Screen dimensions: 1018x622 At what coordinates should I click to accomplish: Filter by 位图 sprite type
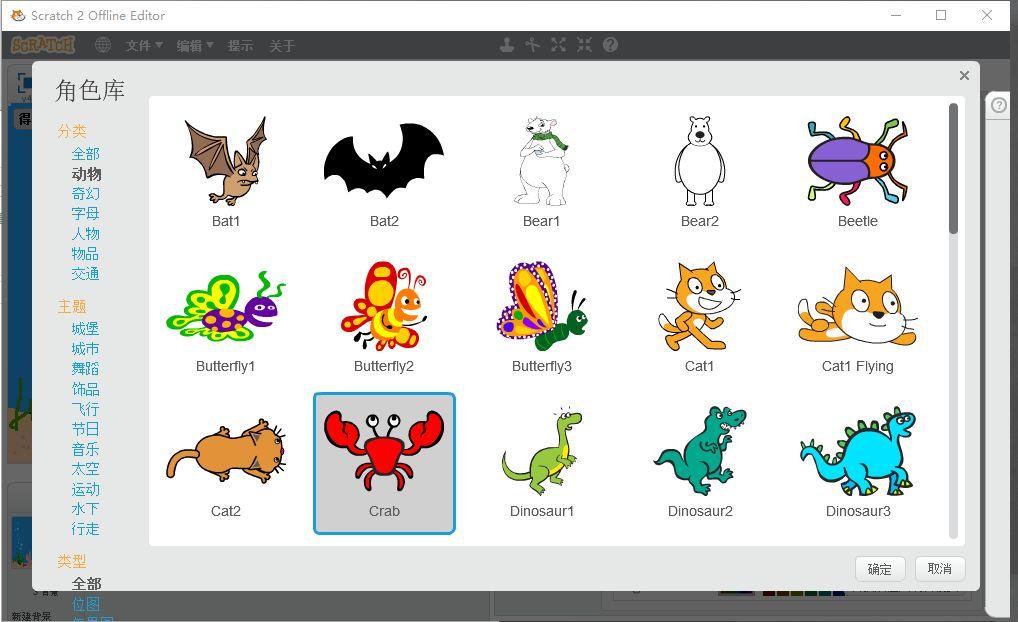point(86,604)
